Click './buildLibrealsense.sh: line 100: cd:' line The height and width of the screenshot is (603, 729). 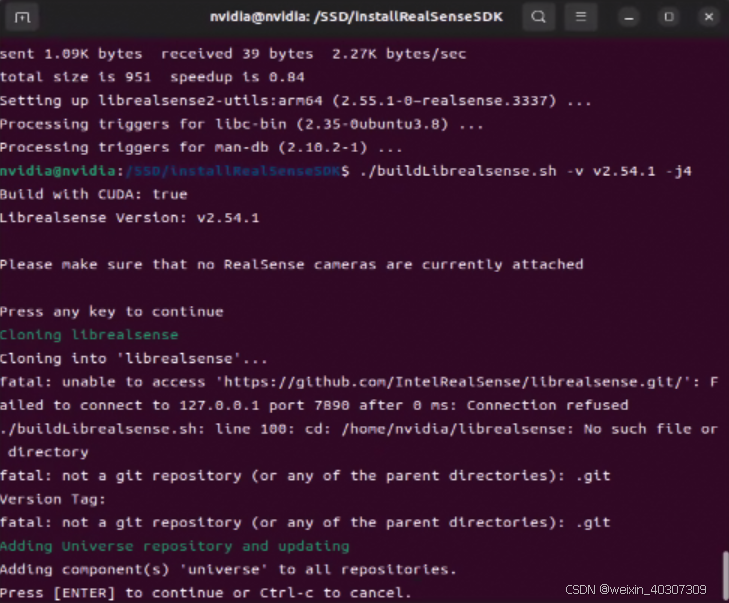point(359,429)
